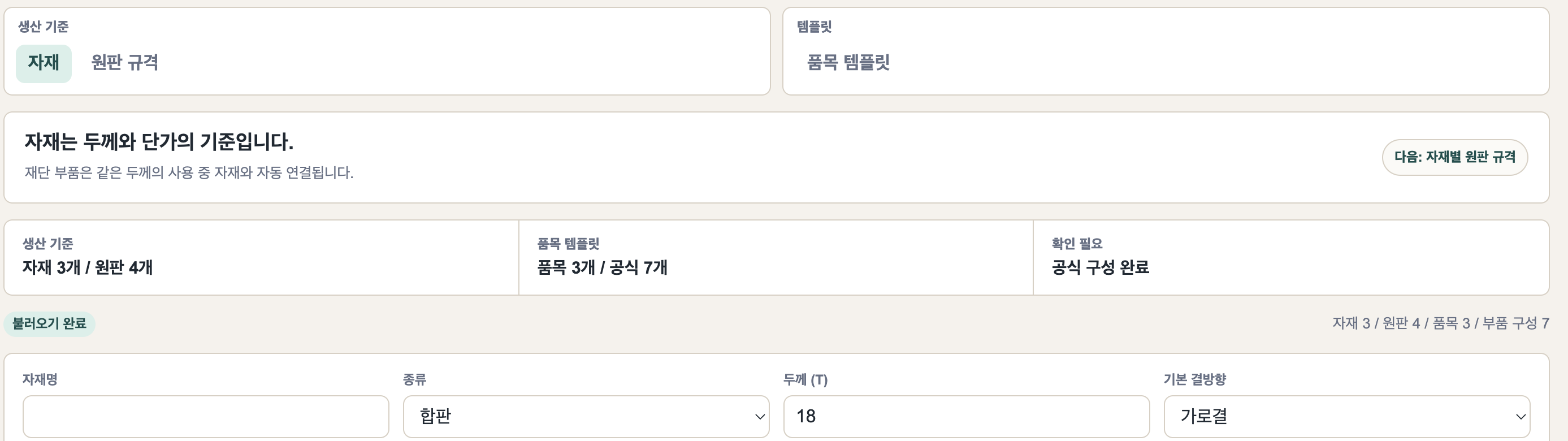1568x441 pixels.
Task: Click the 템플릿 section label
Action: click(815, 26)
